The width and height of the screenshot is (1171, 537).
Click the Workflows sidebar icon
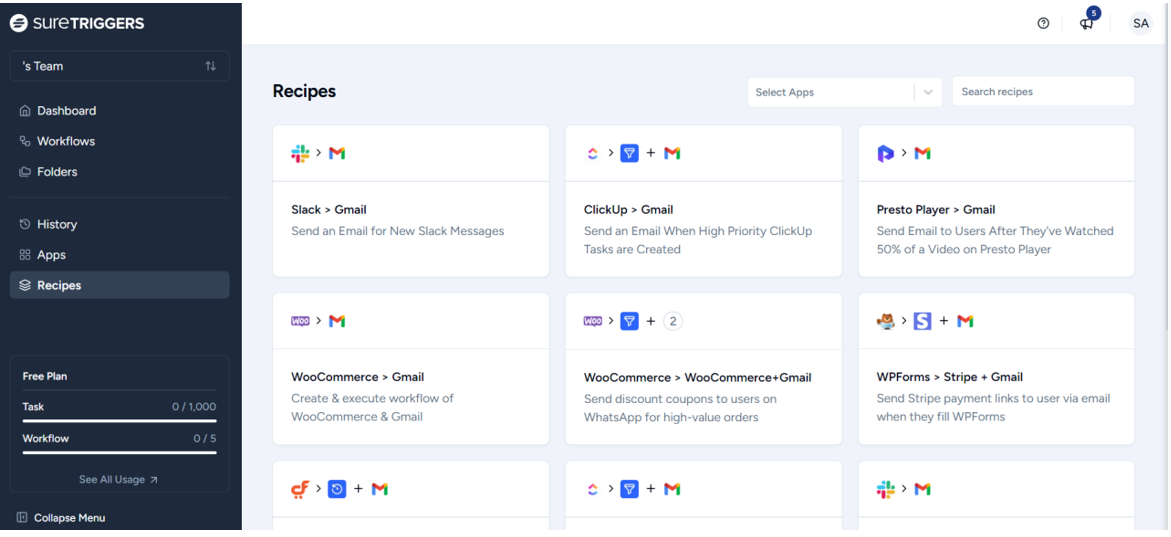pyautogui.click(x=25, y=141)
